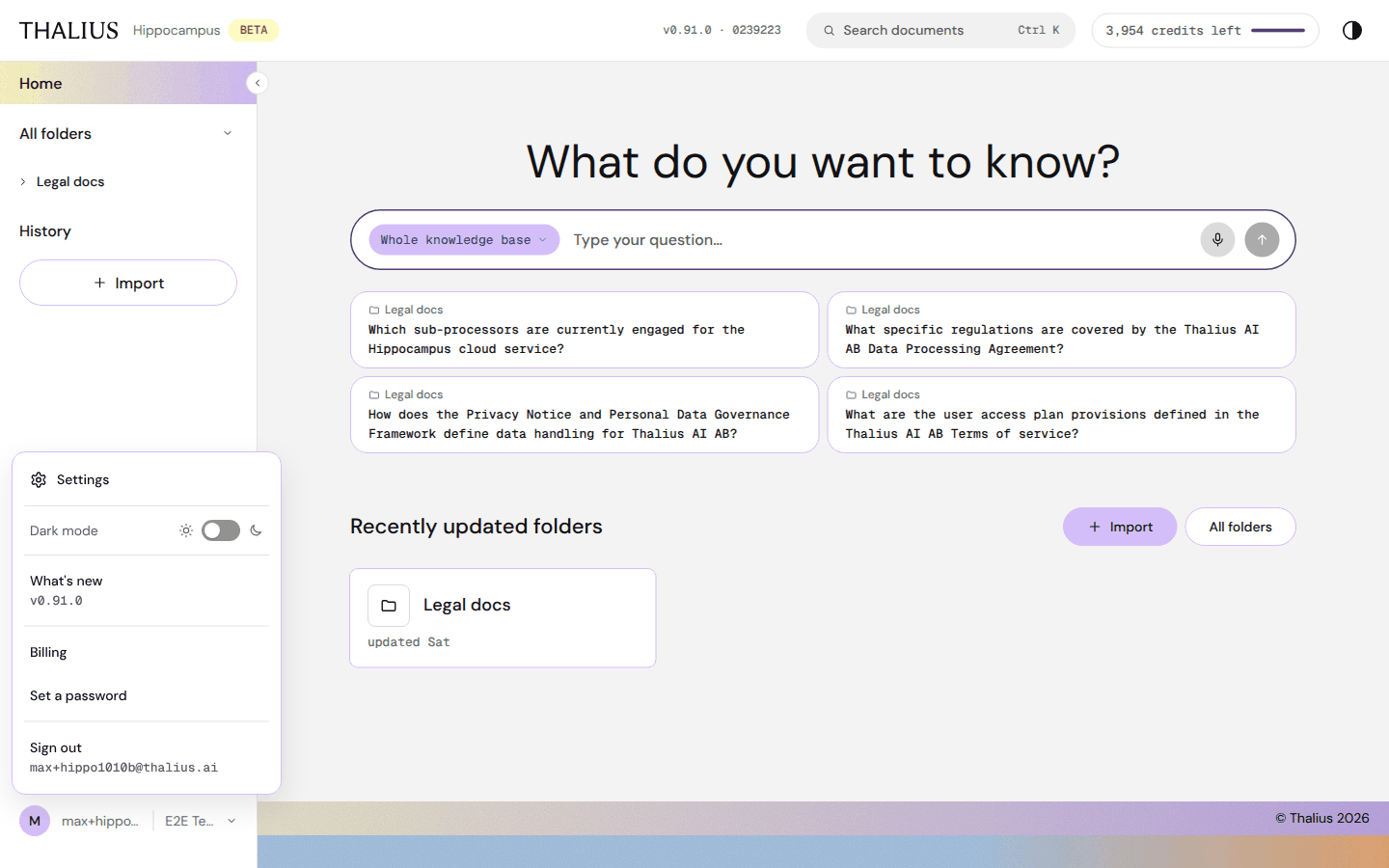Click the M user avatar
The height and width of the screenshot is (868, 1389).
pos(35,821)
